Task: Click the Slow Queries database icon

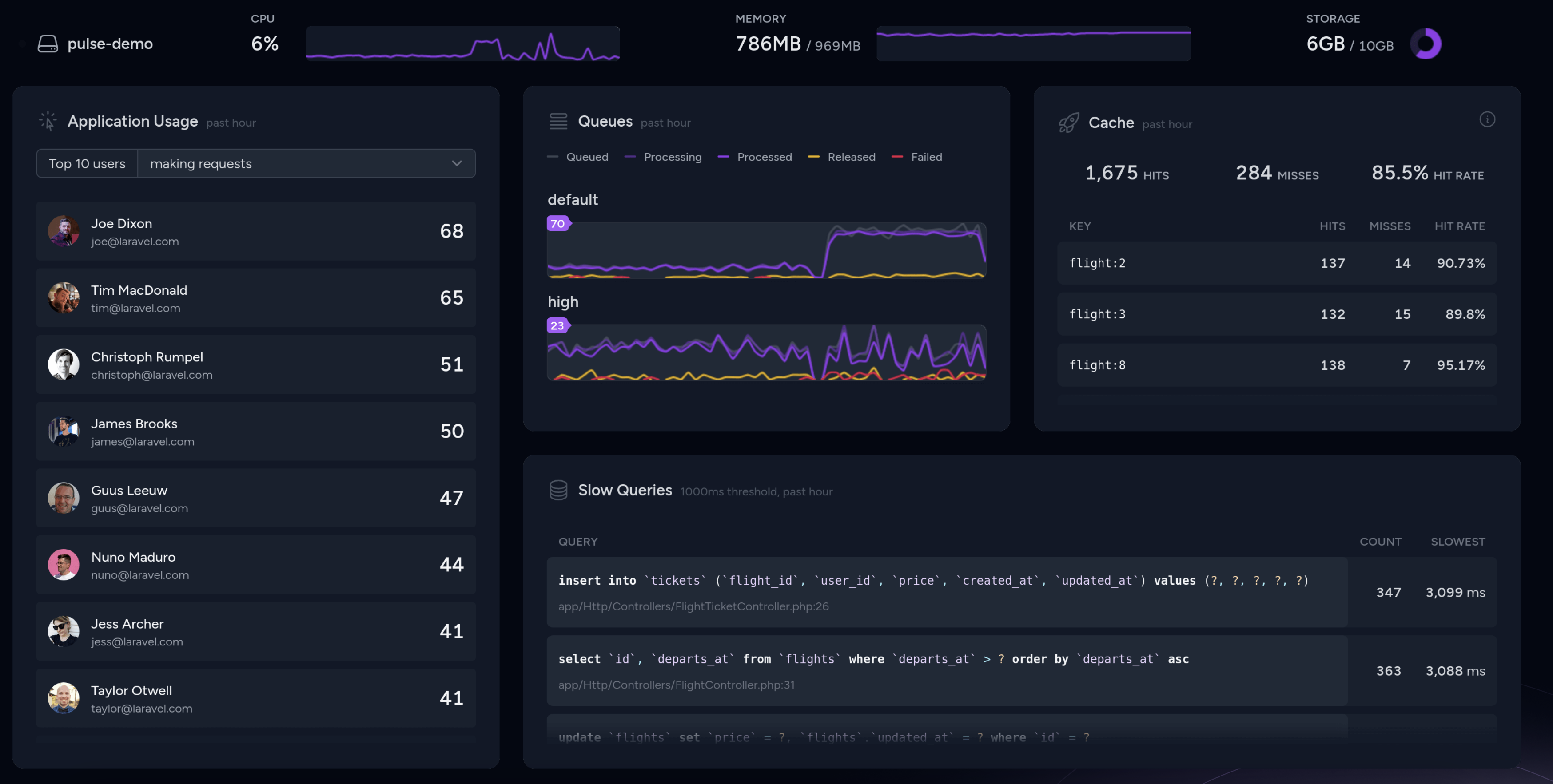Action: [558, 490]
